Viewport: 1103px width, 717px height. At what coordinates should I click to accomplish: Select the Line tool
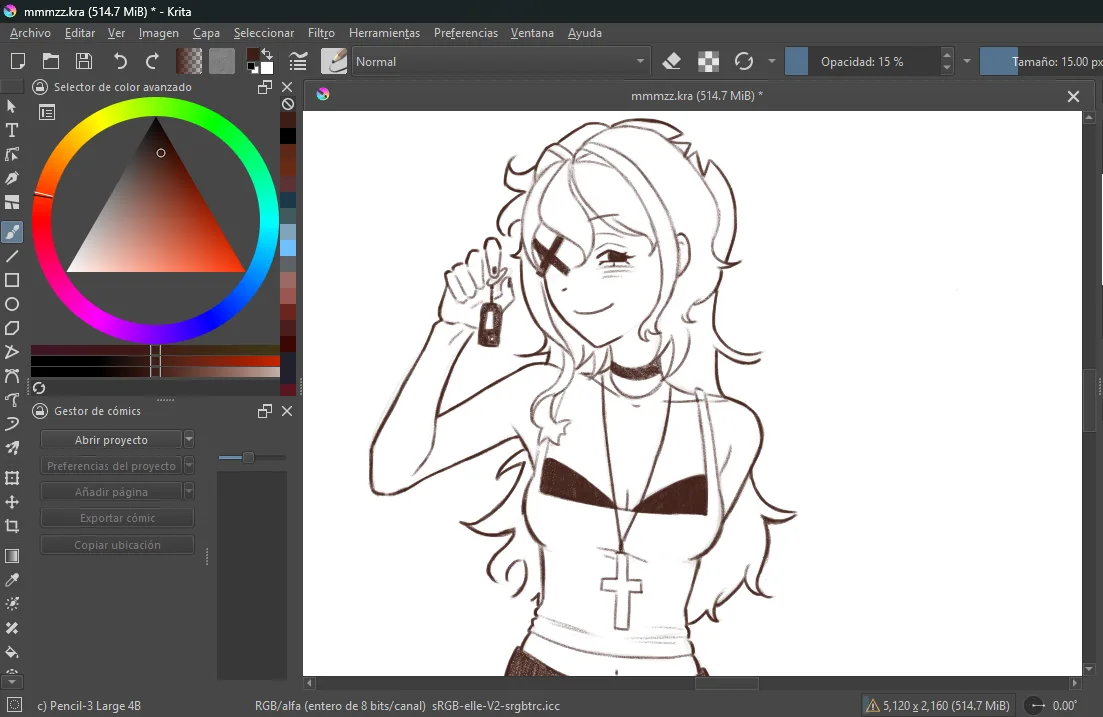pyautogui.click(x=11, y=256)
